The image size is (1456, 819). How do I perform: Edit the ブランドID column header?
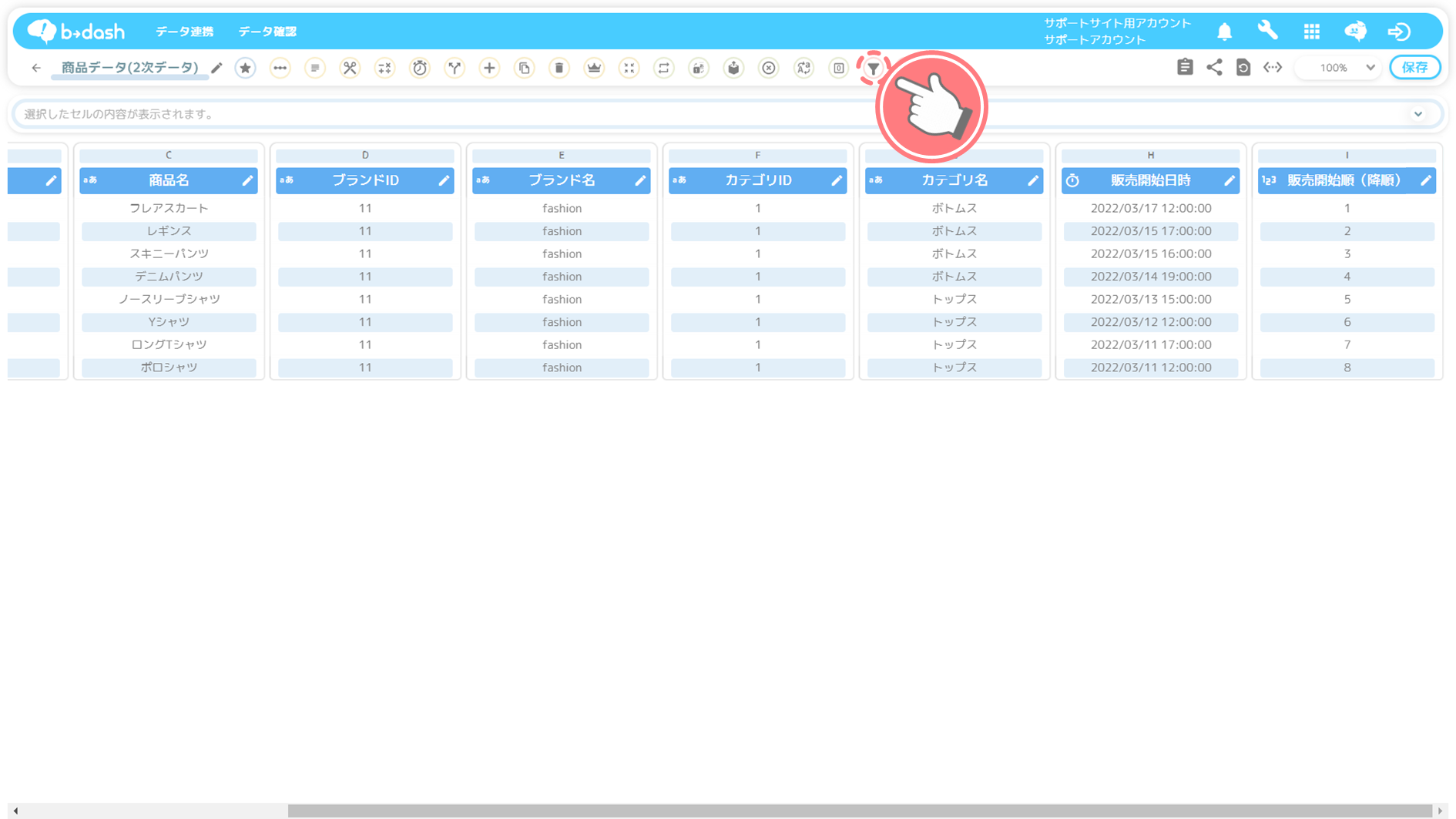click(x=443, y=180)
